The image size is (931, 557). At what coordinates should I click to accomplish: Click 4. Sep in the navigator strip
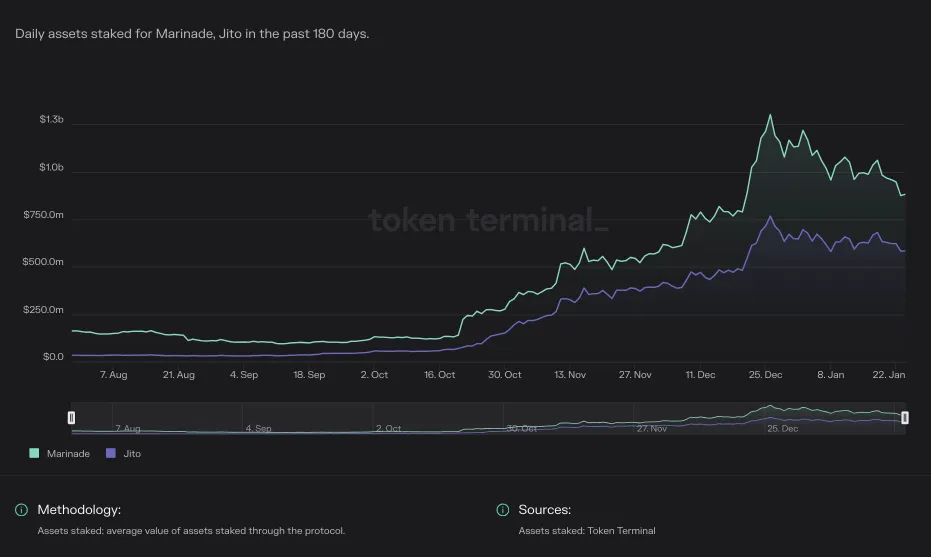tap(258, 428)
